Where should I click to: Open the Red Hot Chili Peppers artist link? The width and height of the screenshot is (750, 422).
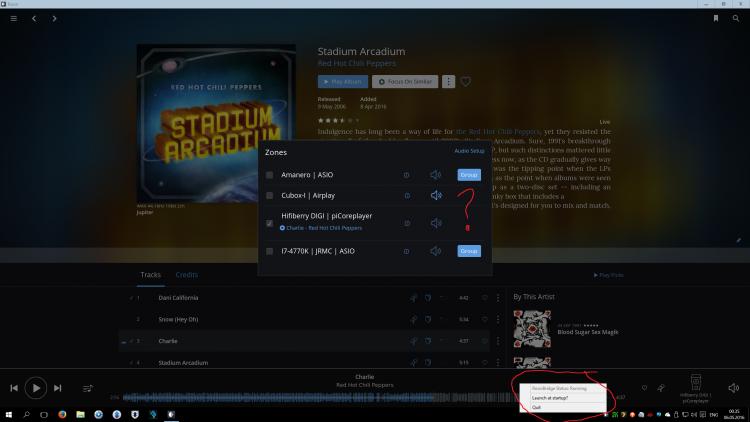click(357, 64)
